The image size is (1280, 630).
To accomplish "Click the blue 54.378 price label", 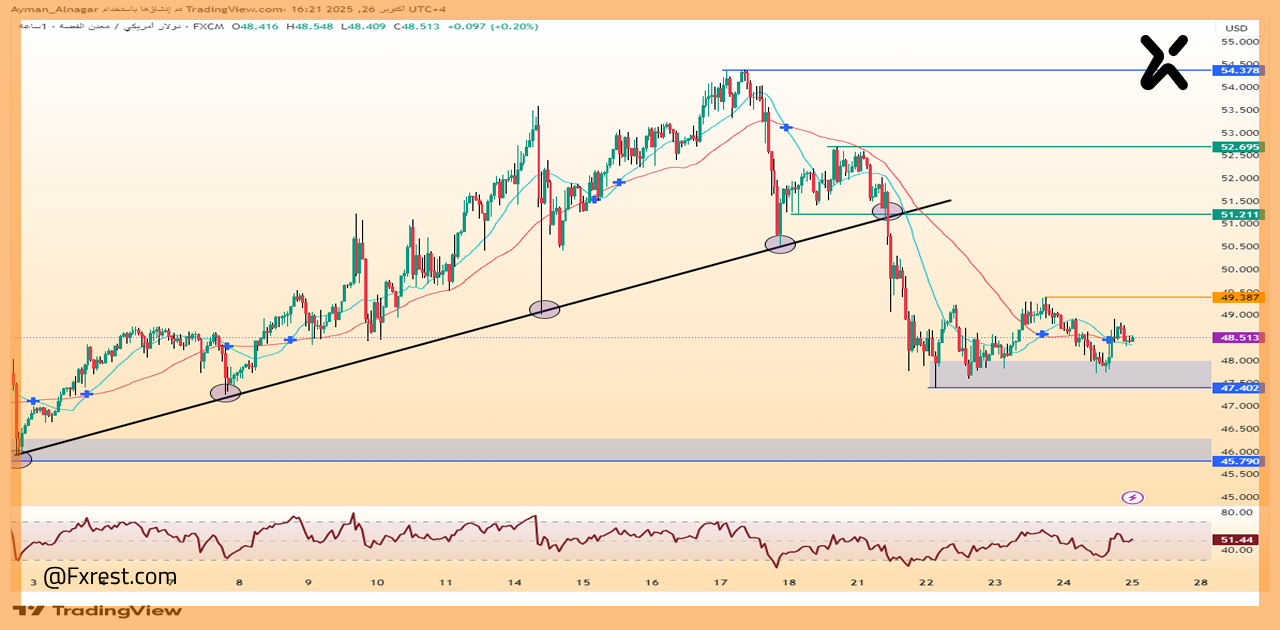I will pyautogui.click(x=1238, y=71).
